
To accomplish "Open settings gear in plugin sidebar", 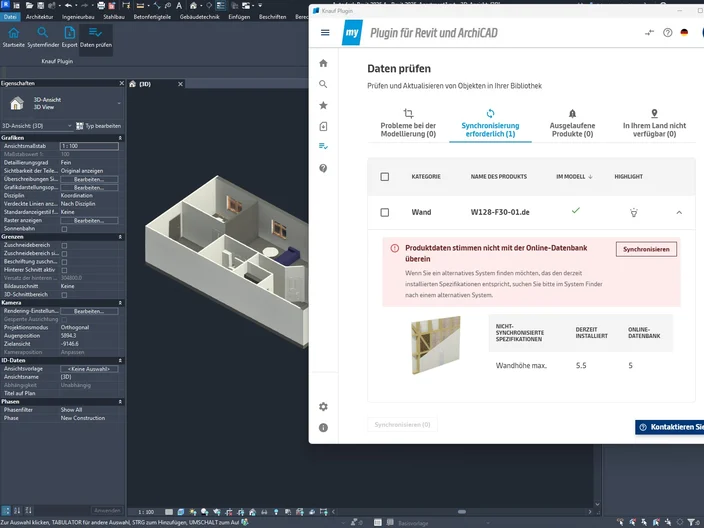I will click(323, 406).
